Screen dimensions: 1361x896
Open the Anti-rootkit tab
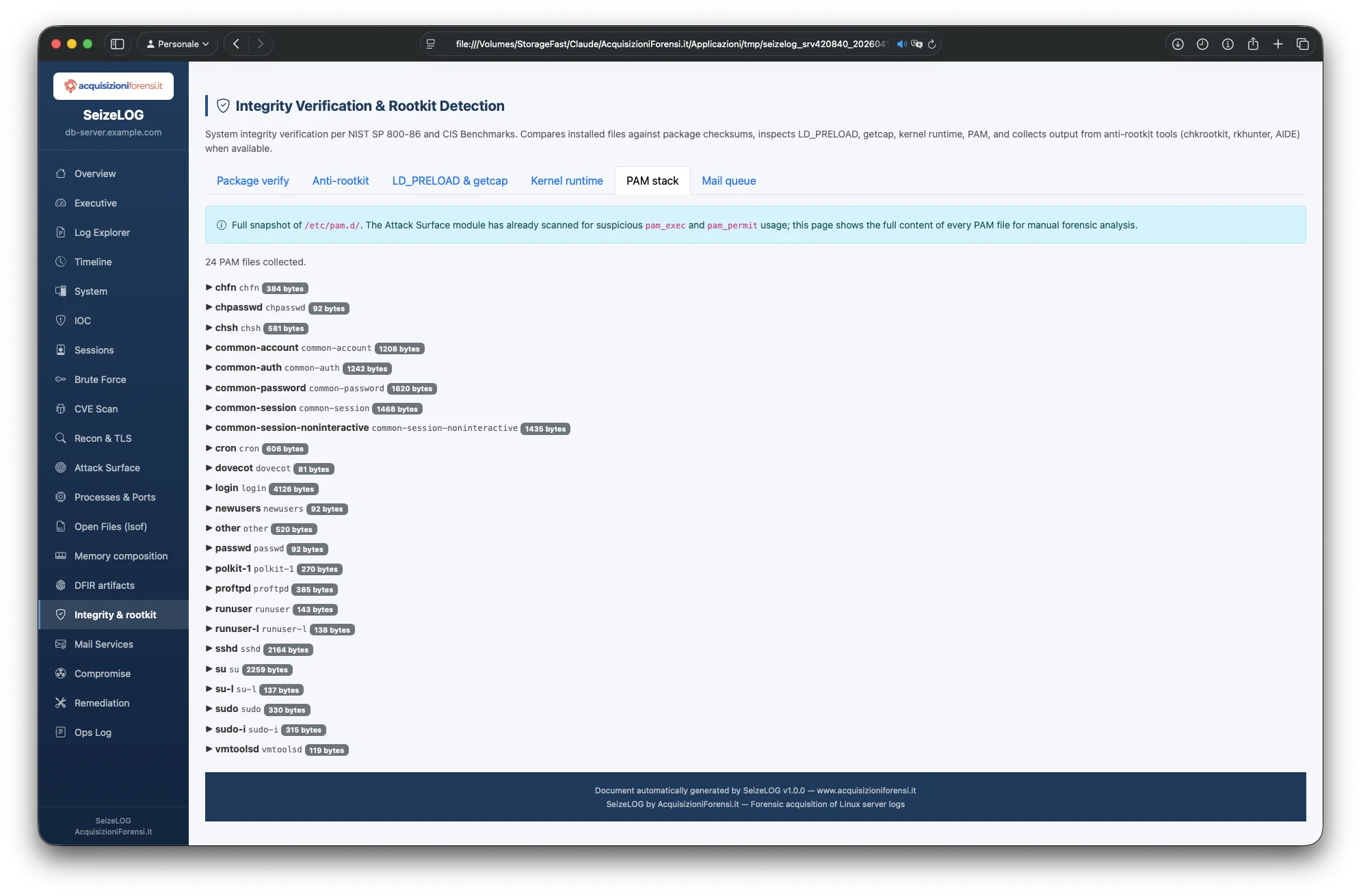[340, 181]
